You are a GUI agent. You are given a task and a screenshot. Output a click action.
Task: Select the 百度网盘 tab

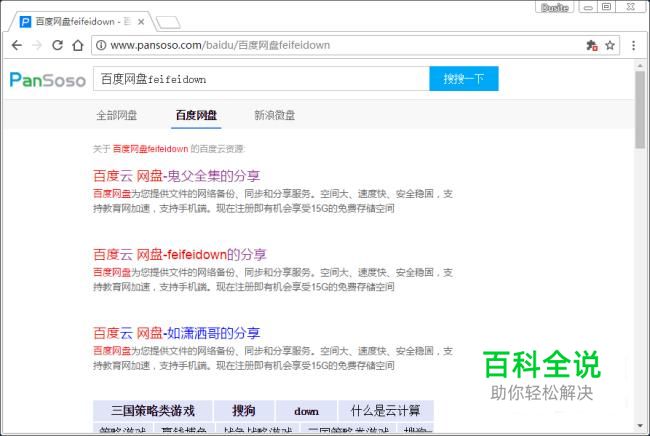[x=196, y=115]
